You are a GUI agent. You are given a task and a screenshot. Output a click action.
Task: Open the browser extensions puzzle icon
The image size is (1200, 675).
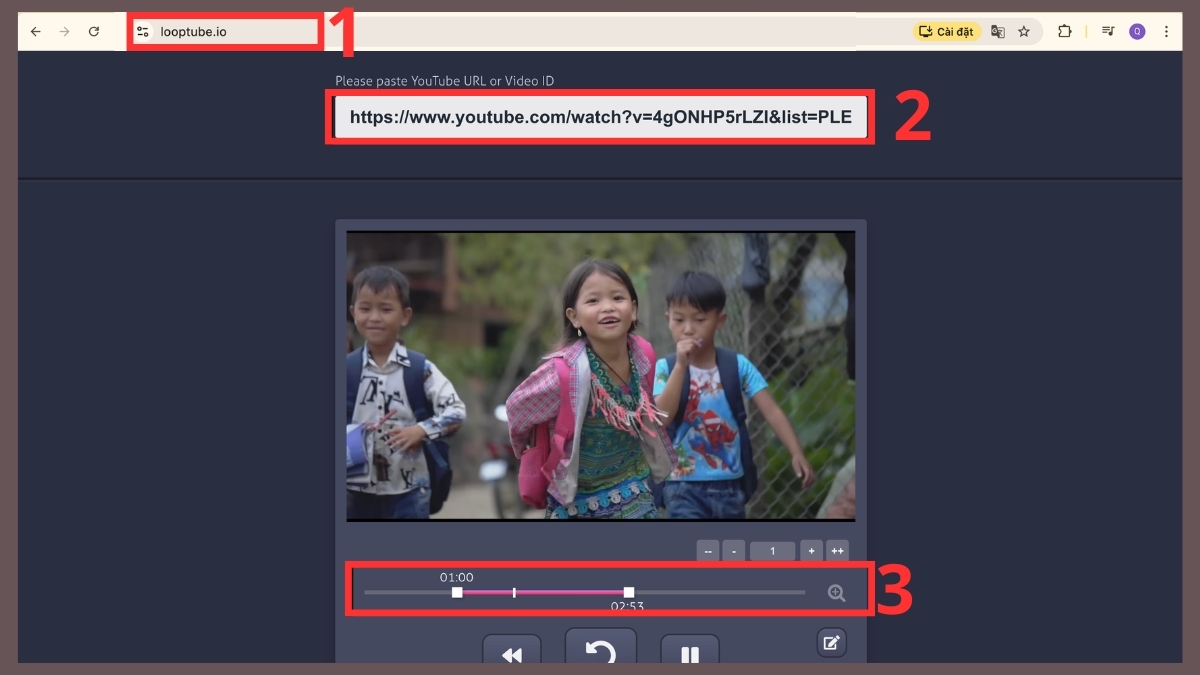(x=1064, y=31)
